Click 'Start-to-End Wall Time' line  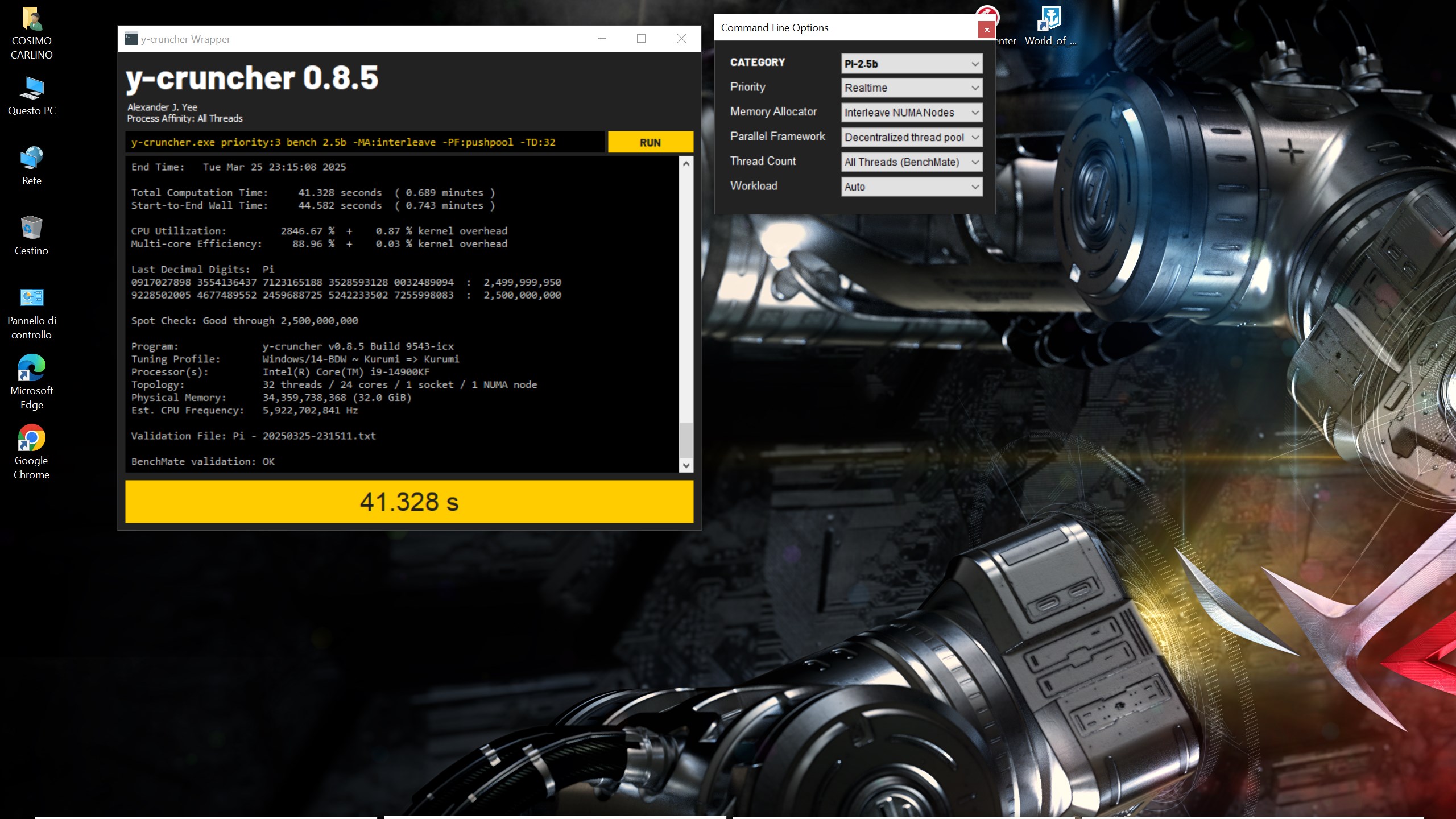pos(313,205)
